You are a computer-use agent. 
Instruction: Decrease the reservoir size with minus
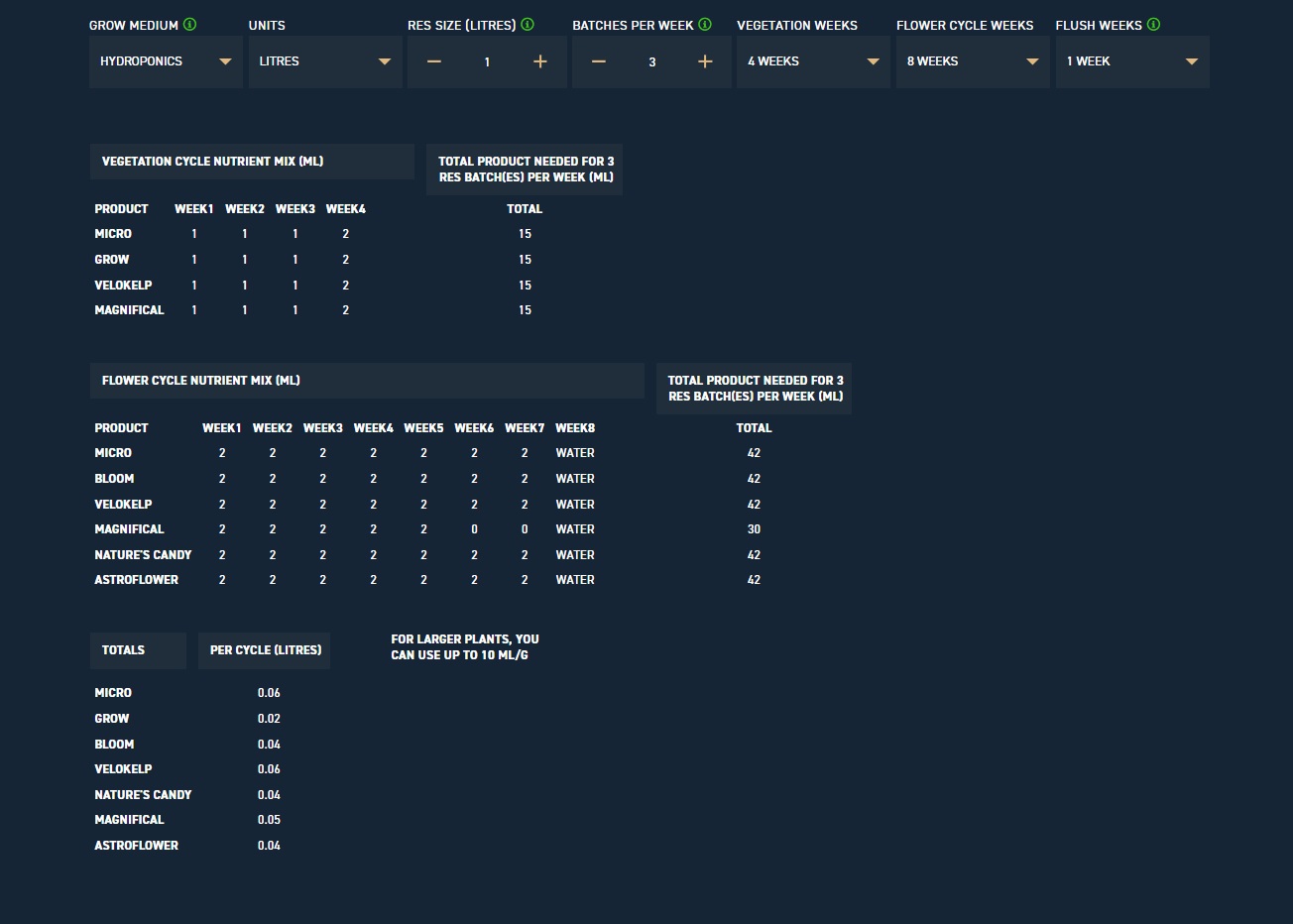[x=434, y=61]
